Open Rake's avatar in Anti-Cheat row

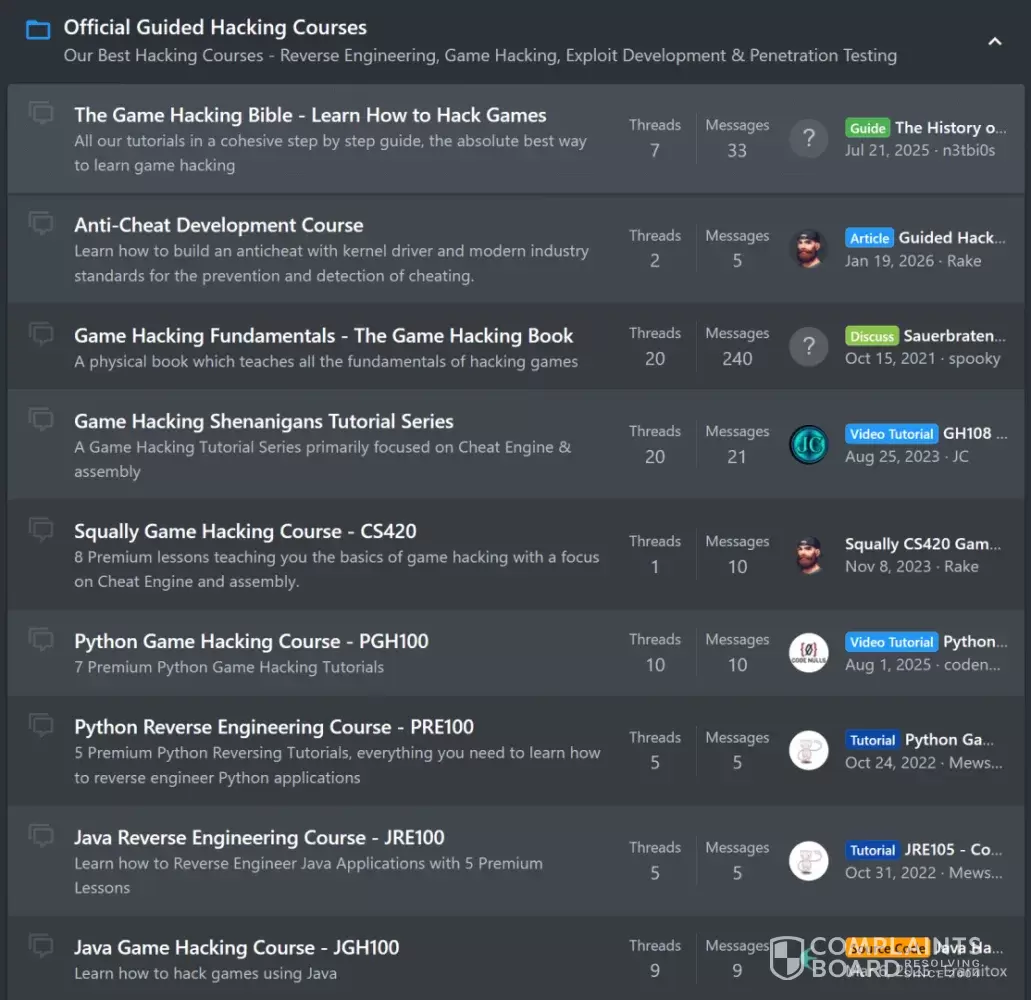(808, 249)
